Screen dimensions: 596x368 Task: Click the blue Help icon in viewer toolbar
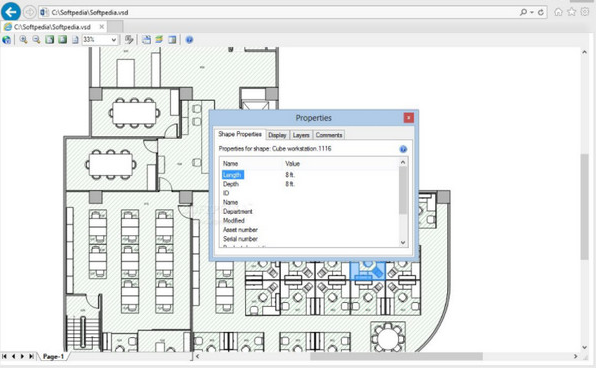(x=189, y=40)
